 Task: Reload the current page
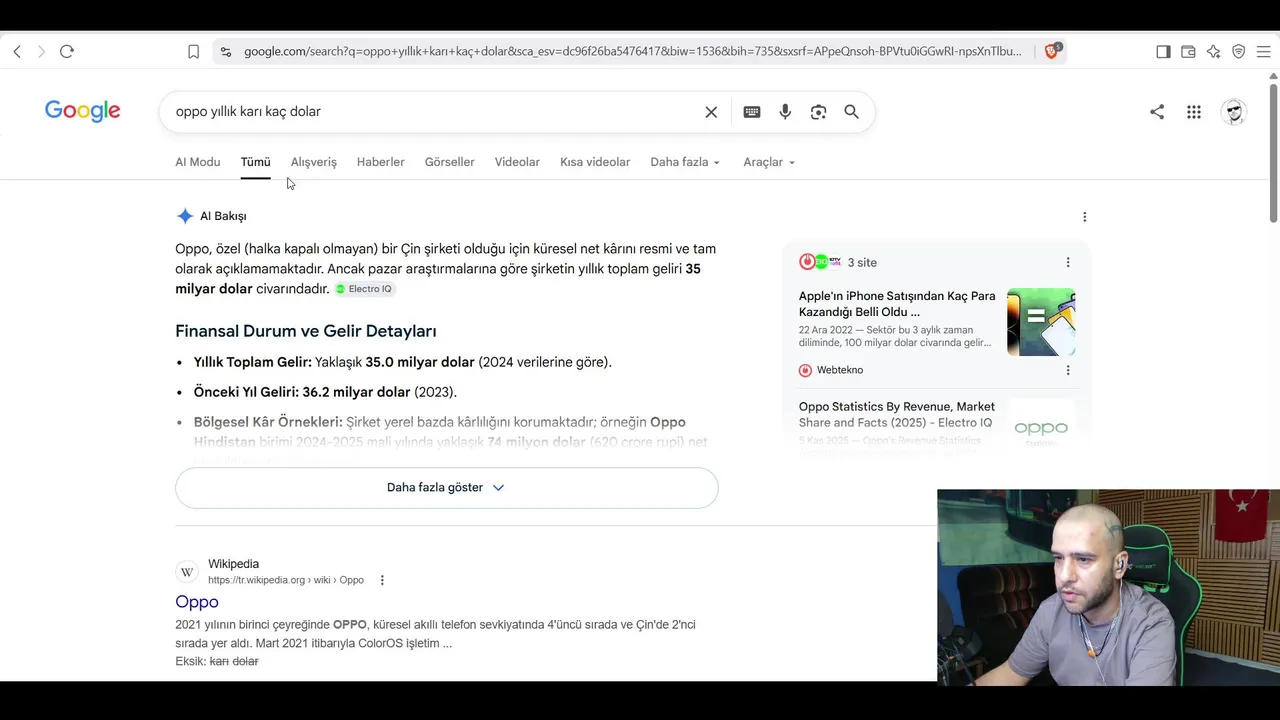tap(67, 52)
